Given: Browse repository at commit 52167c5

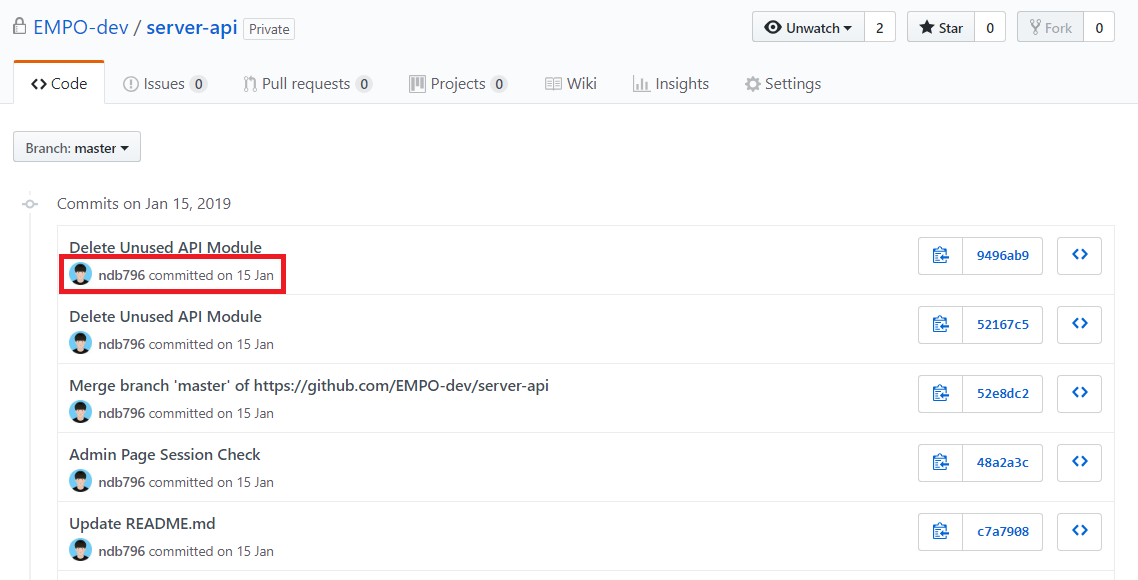Looking at the screenshot, I should [x=1079, y=324].
